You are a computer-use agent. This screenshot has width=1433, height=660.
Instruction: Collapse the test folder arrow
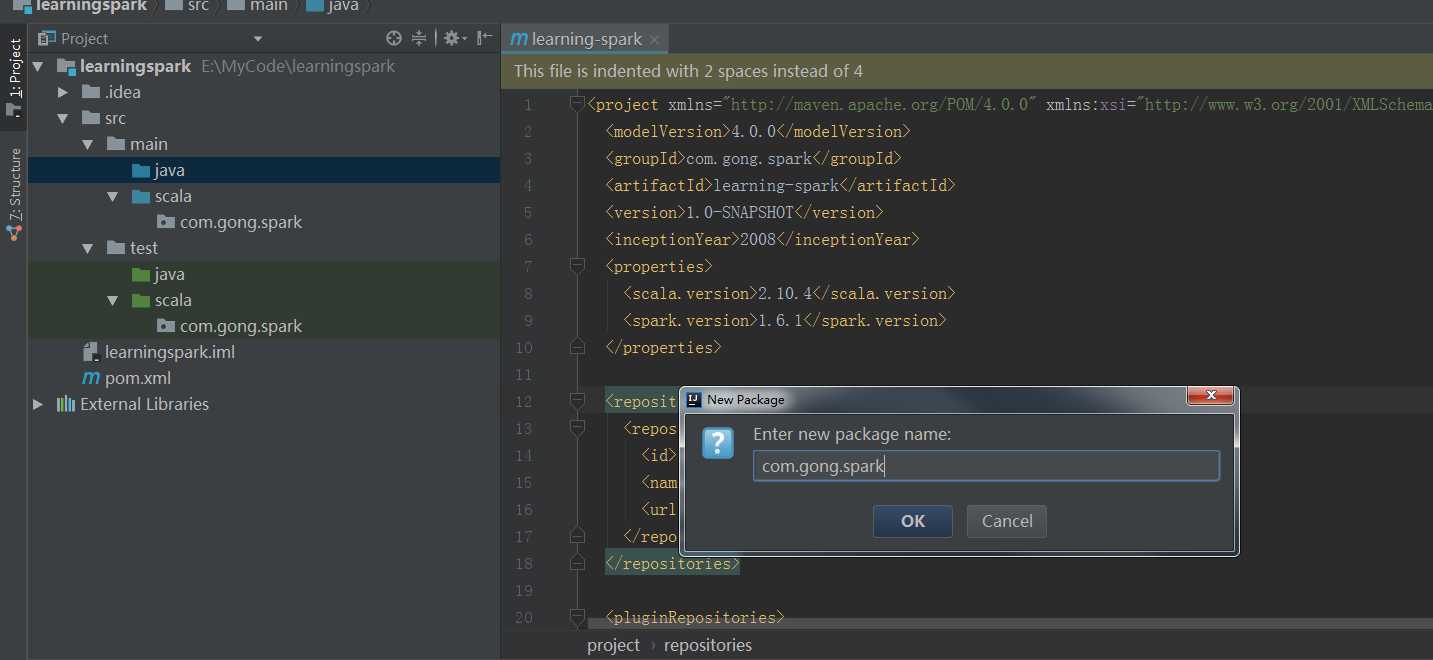88,248
